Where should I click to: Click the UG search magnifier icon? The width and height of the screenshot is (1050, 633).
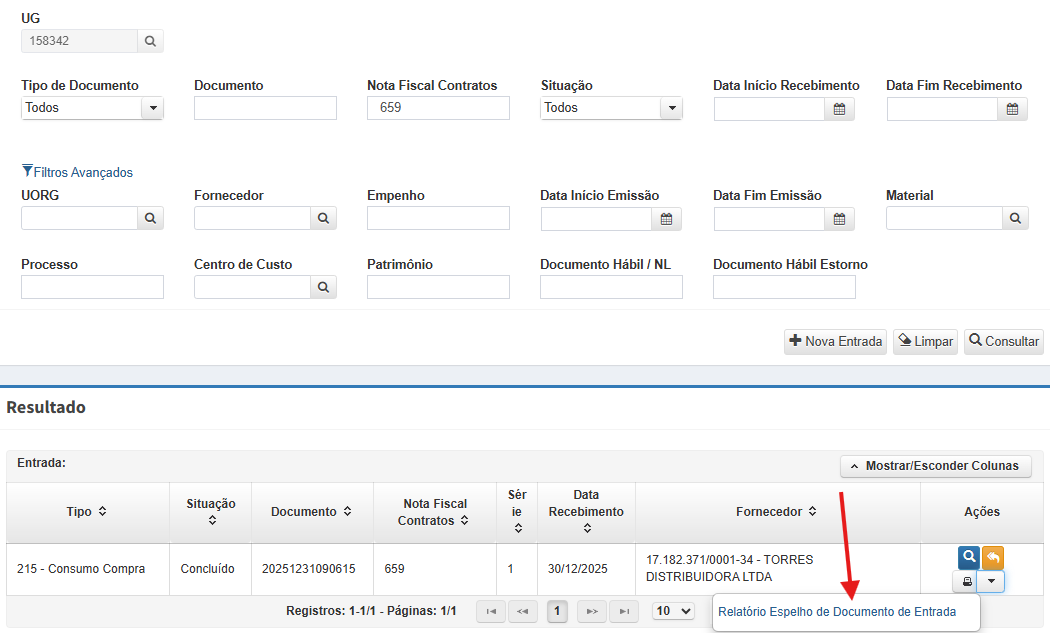coord(150,41)
